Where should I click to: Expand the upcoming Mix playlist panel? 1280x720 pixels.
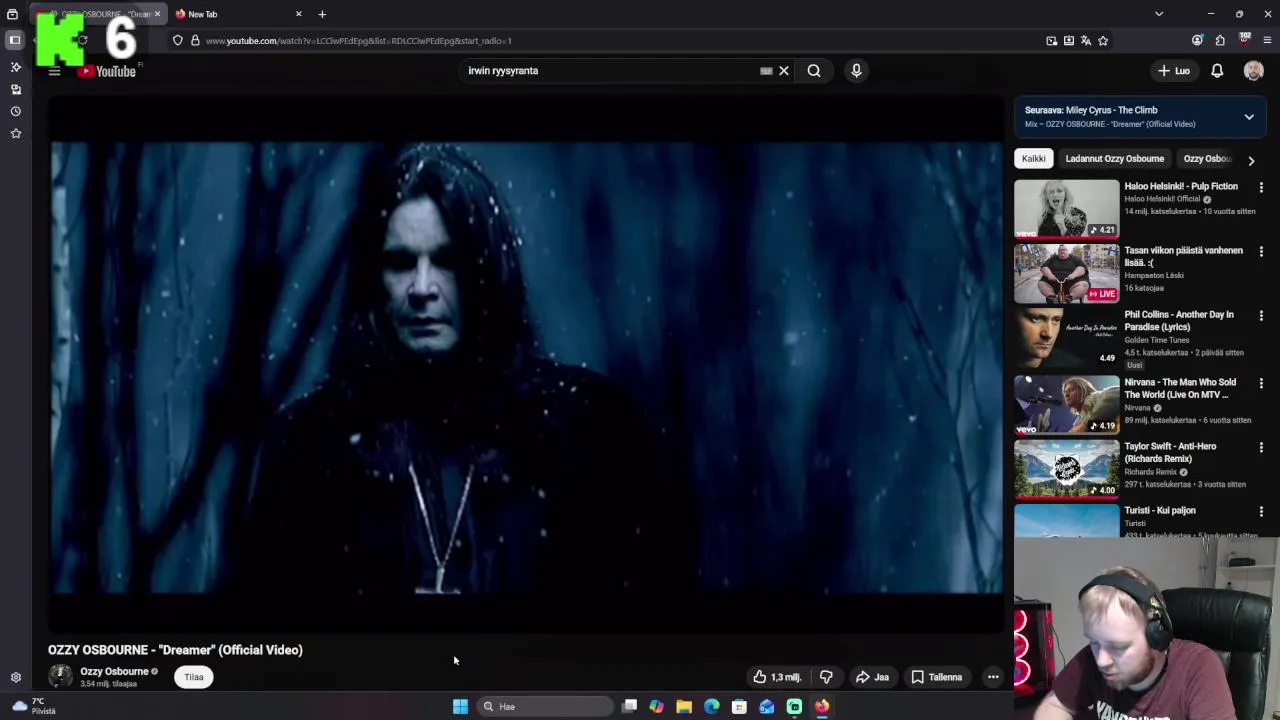1249,117
